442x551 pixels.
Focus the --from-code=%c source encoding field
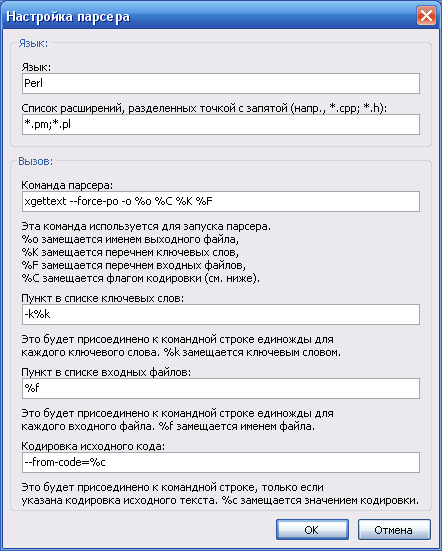(221, 462)
